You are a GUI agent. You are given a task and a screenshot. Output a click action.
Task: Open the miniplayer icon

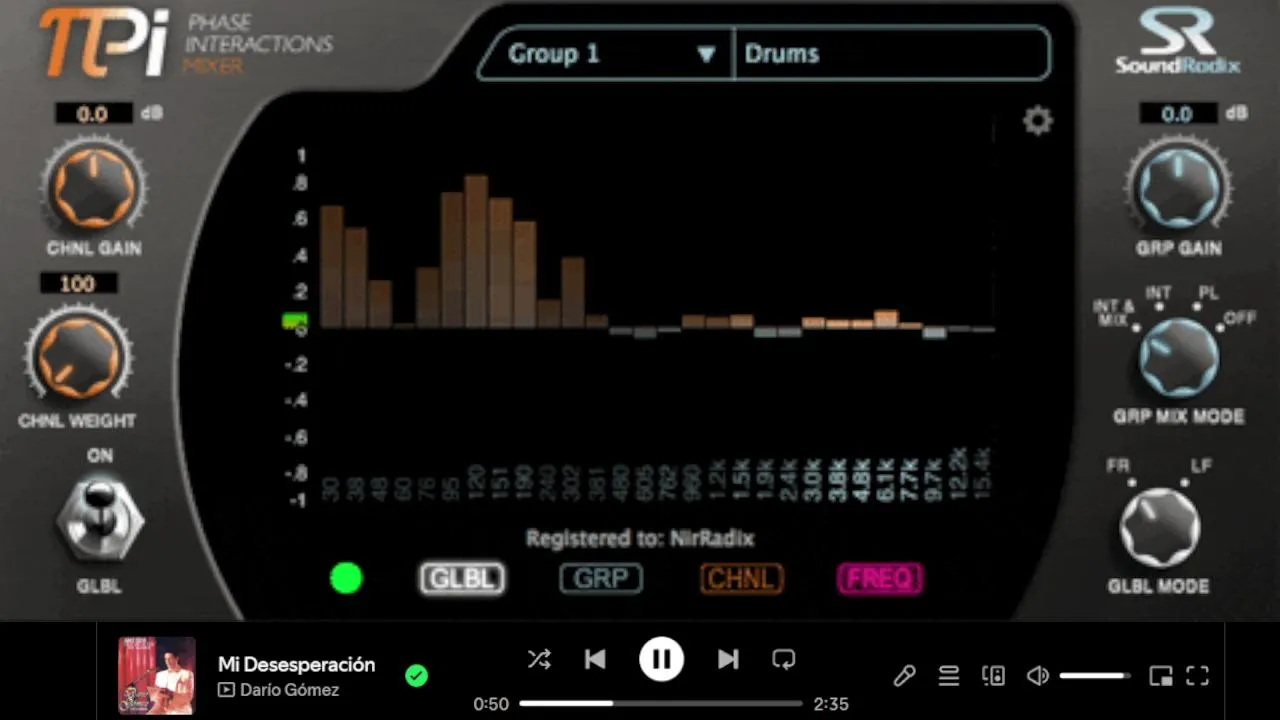(1161, 676)
